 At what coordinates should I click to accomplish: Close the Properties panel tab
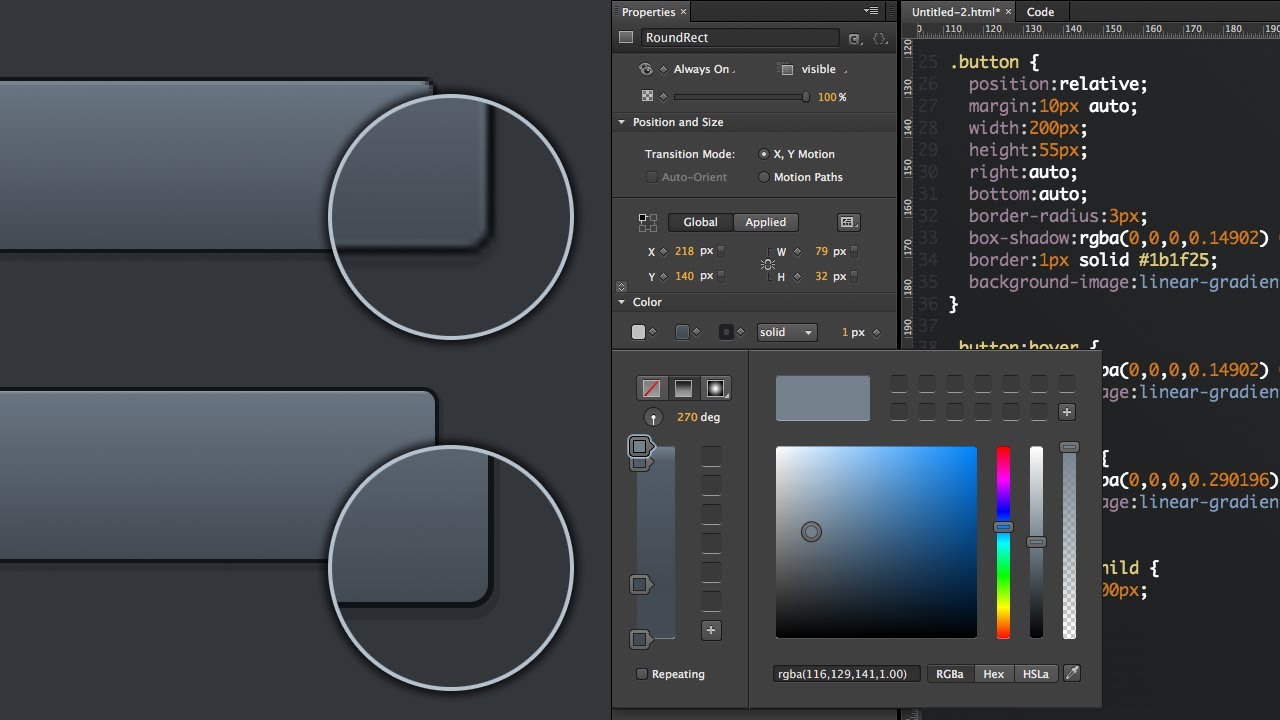coord(684,12)
